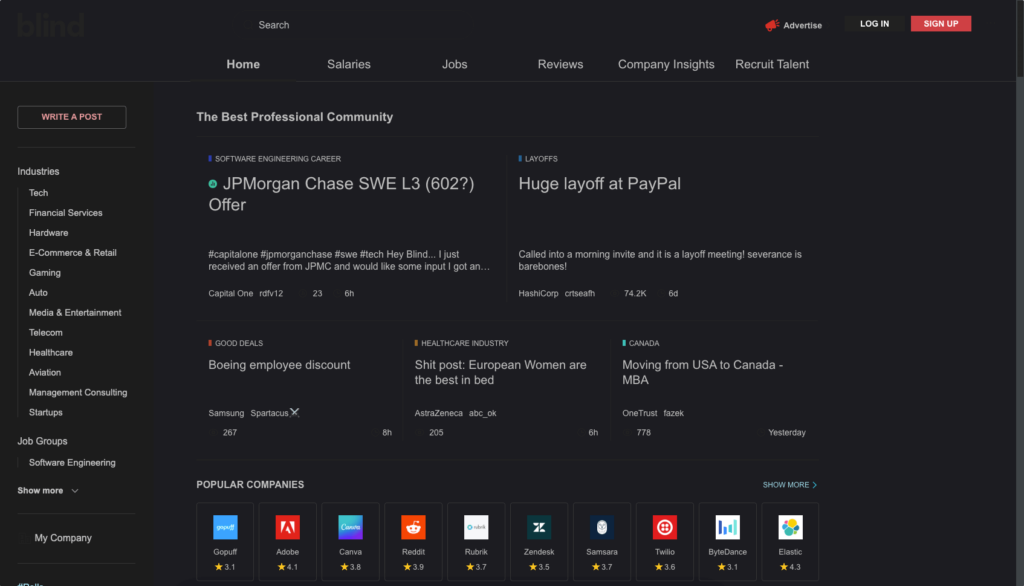Click the green dot beside JPMorgan post
This screenshot has height=586, width=1024.
[x=213, y=184]
